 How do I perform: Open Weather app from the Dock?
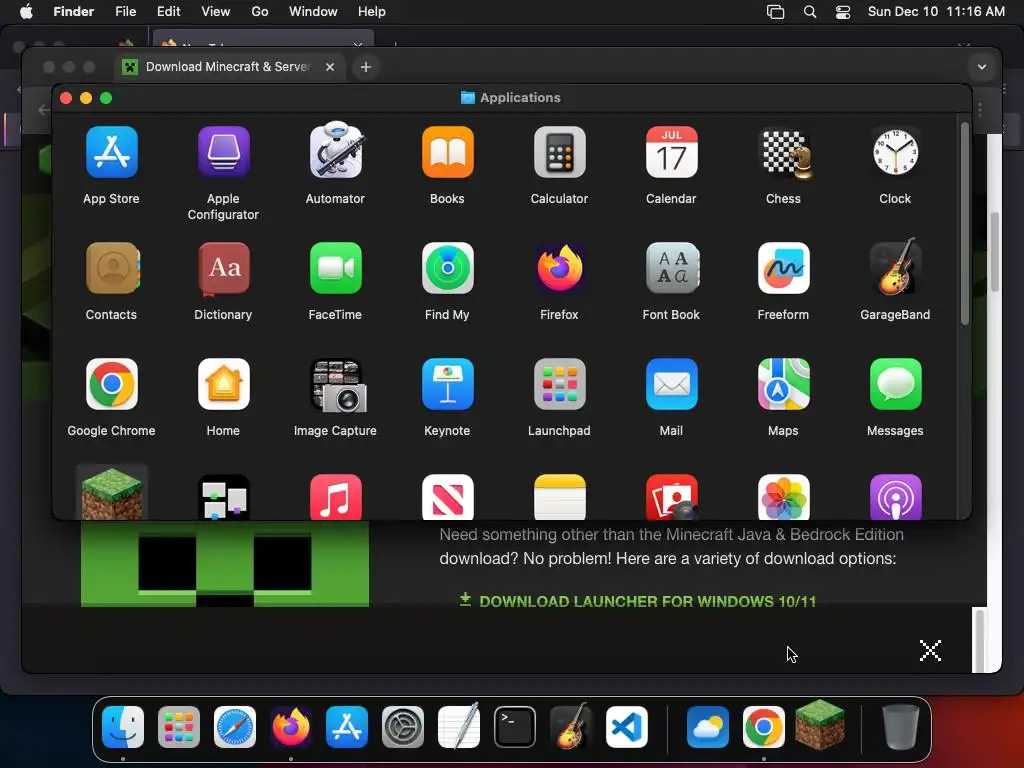(x=708, y=727)
